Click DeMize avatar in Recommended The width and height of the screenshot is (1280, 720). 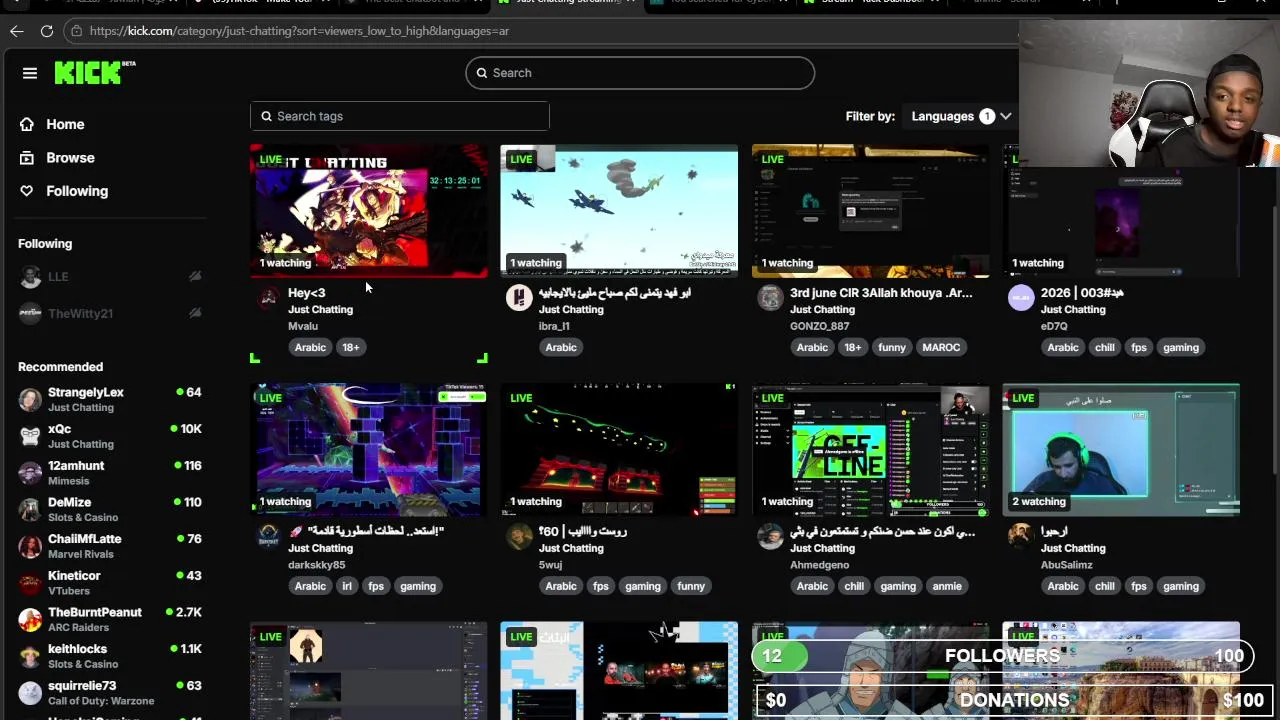point(30,510)
